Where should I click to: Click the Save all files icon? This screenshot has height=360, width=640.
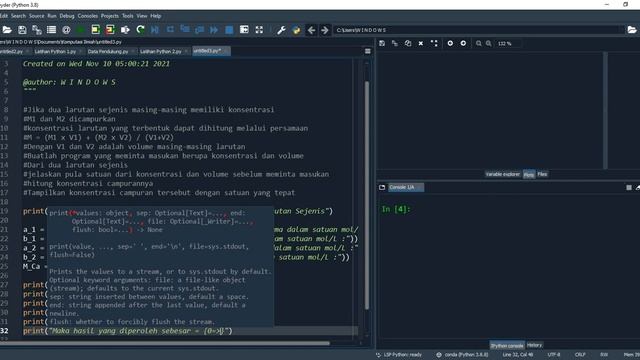(37, 30)
